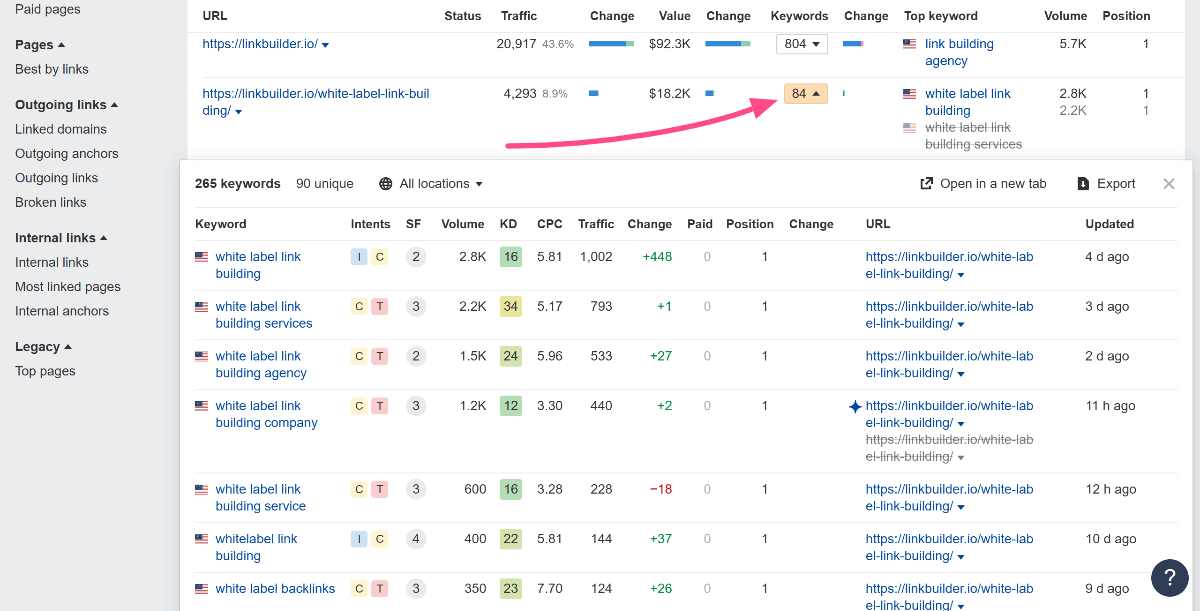Open Broken links report
The height and width of the screenshot is (611, 1200).
pyautogui.click(x=51, y=203)
